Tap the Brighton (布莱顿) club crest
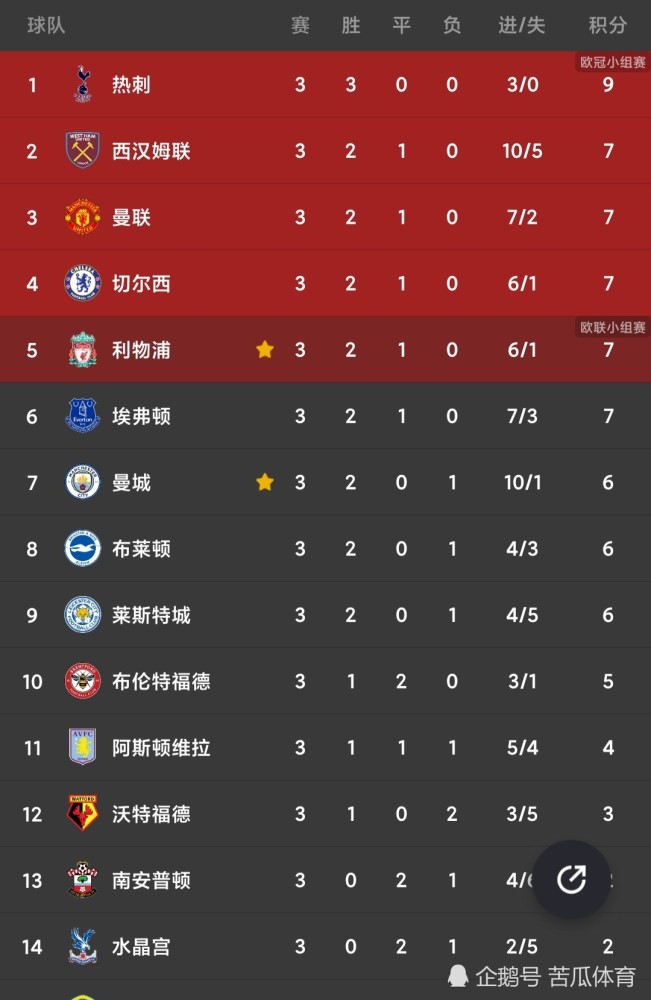 point(83,548)
